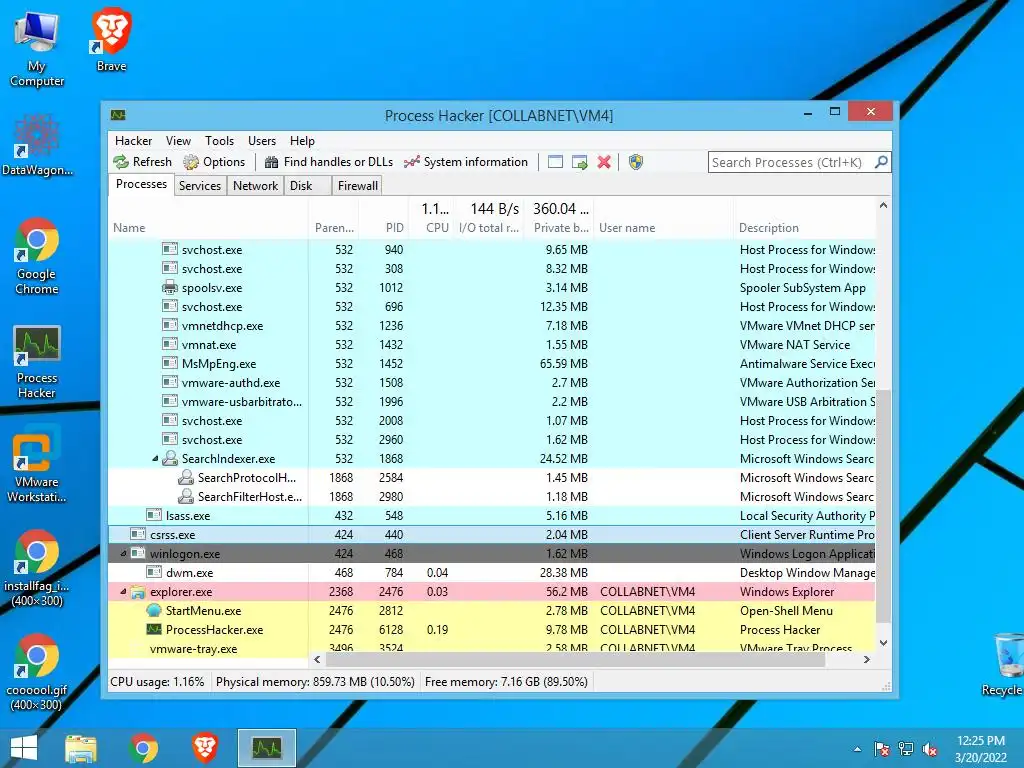Select the csrss.exe process row

[492, 535]
